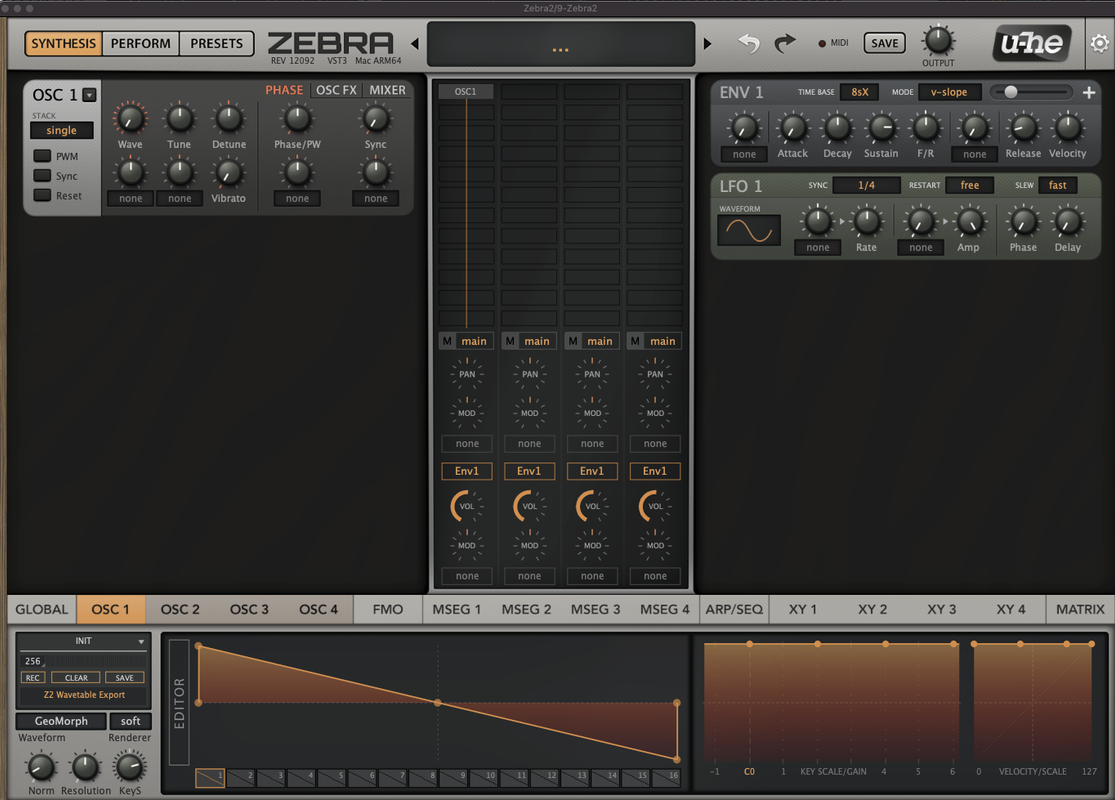
Task: Switch to the PERFORM page
Action: coord(141,43)
